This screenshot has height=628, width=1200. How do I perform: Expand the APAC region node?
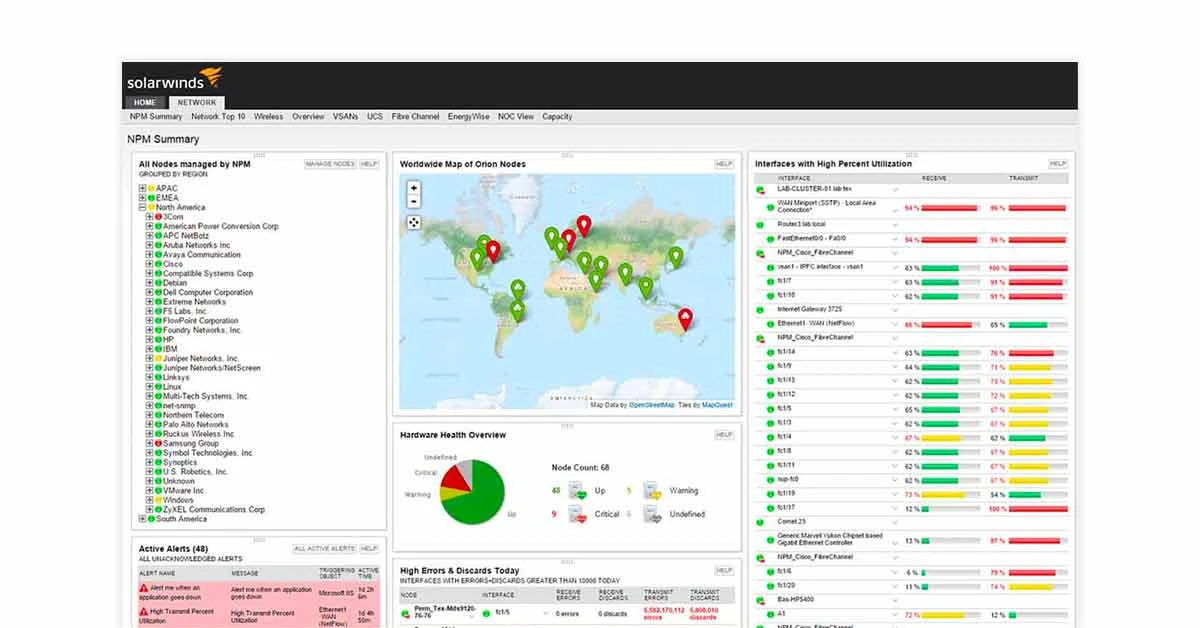141,188
